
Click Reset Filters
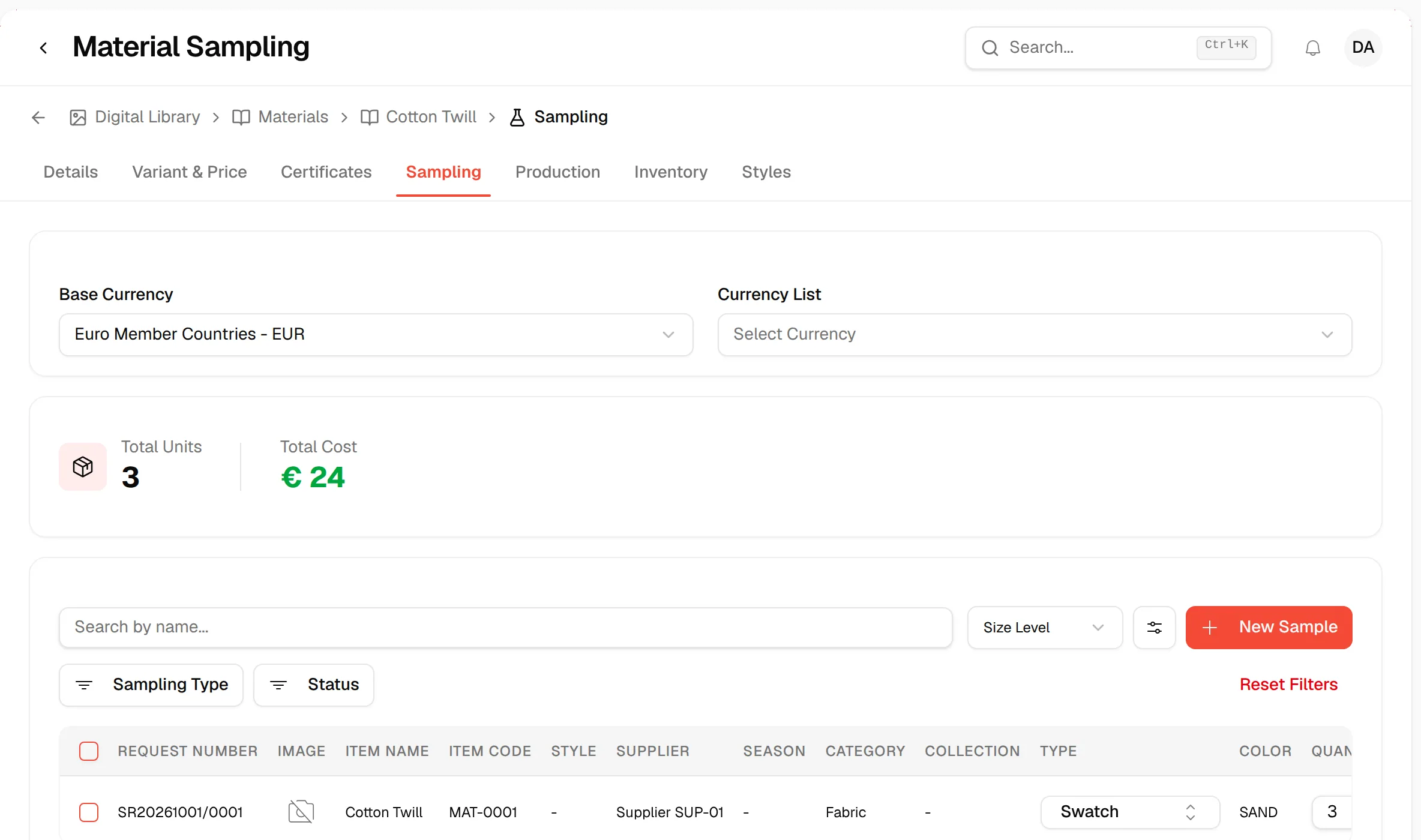click(x=1288, y=685)
